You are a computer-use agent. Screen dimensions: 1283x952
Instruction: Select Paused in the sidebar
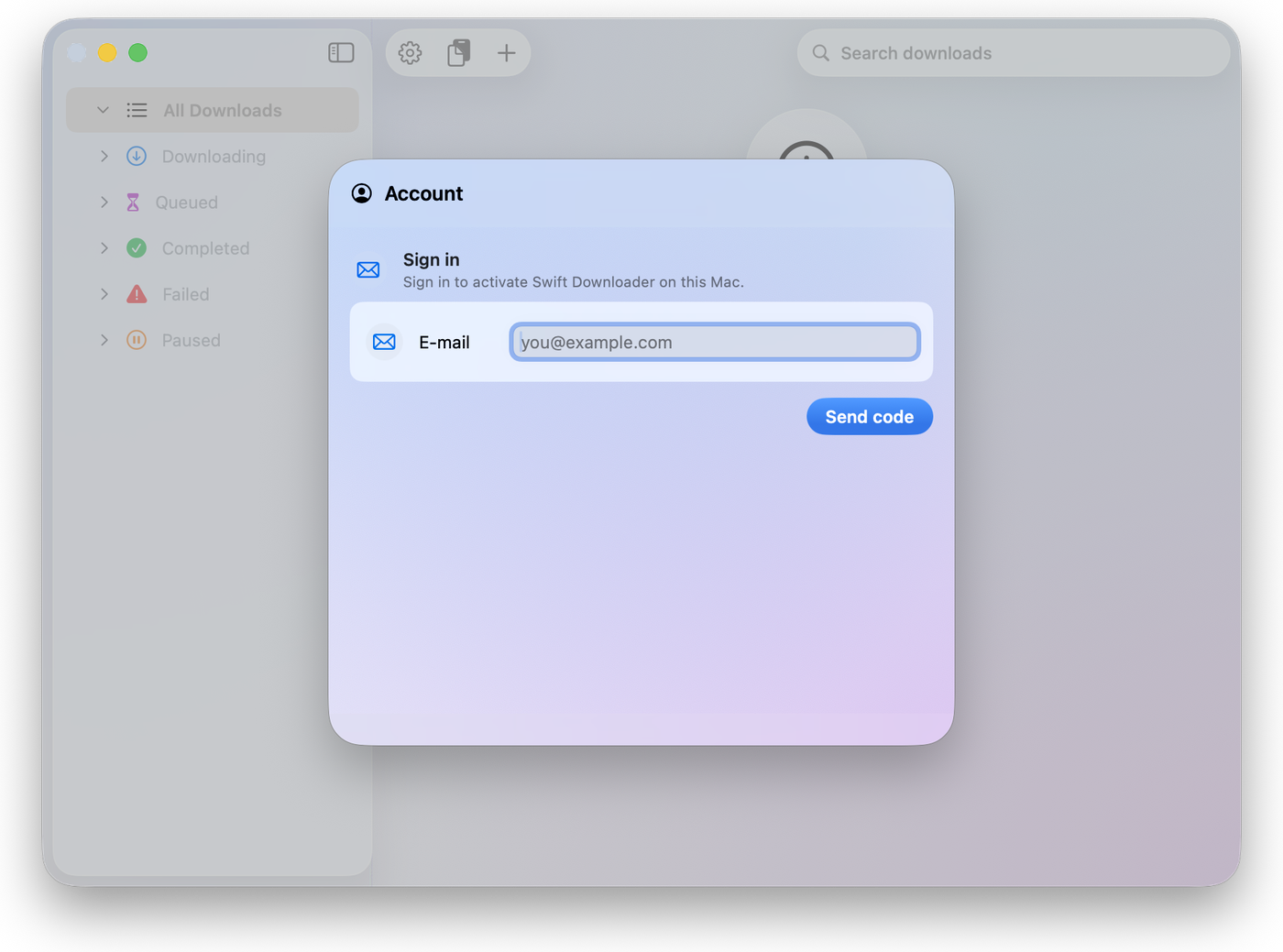pyautogui.click(x=213, y=340)
